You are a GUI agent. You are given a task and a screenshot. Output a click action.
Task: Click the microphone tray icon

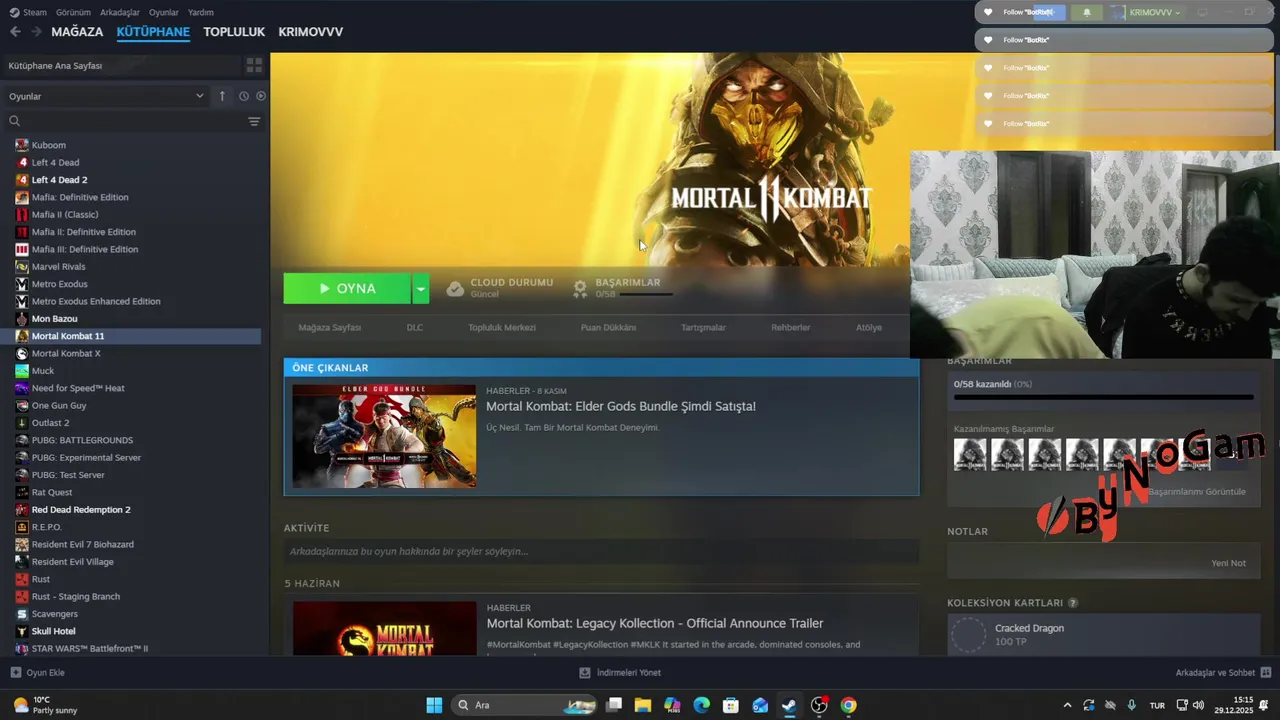1131,705
